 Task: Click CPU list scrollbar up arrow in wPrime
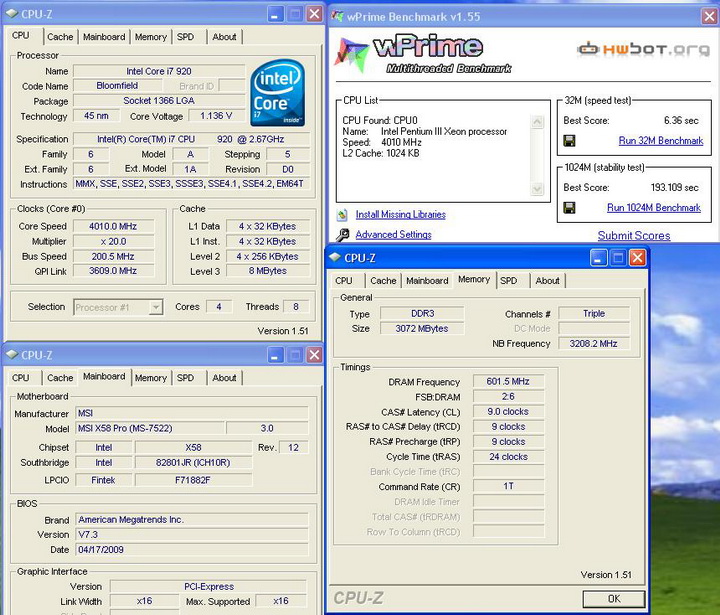click(537, 122)
